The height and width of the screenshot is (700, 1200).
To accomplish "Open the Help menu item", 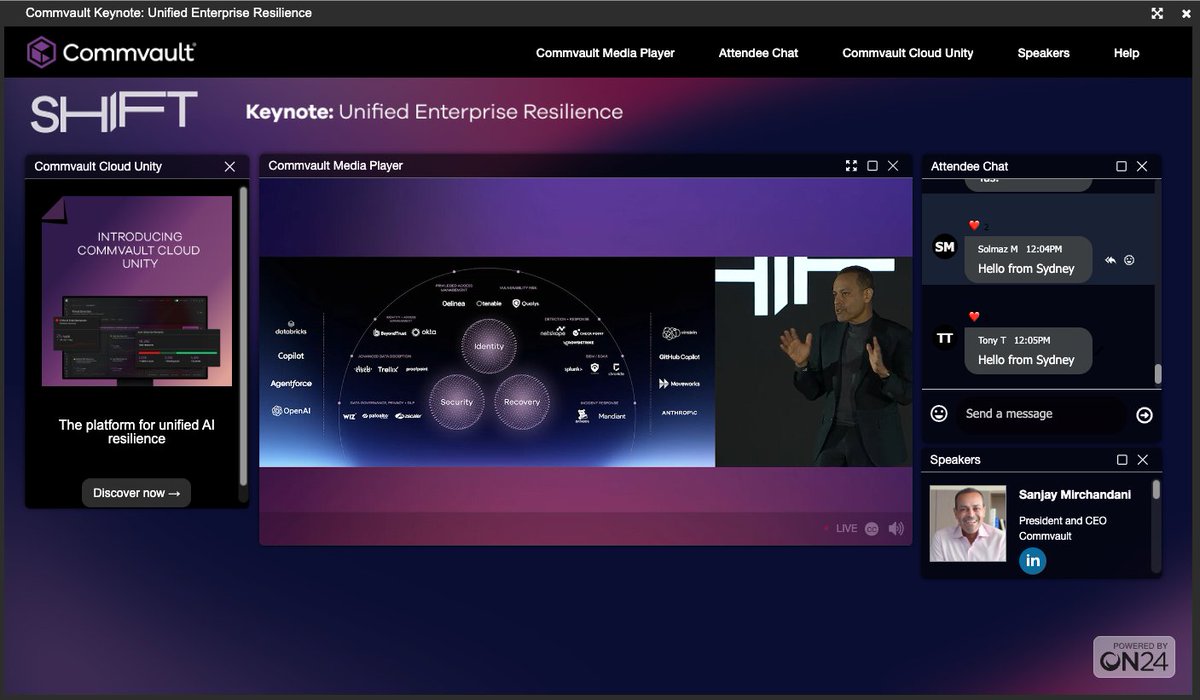I will pyautogui.click(x=1126, y=53).
